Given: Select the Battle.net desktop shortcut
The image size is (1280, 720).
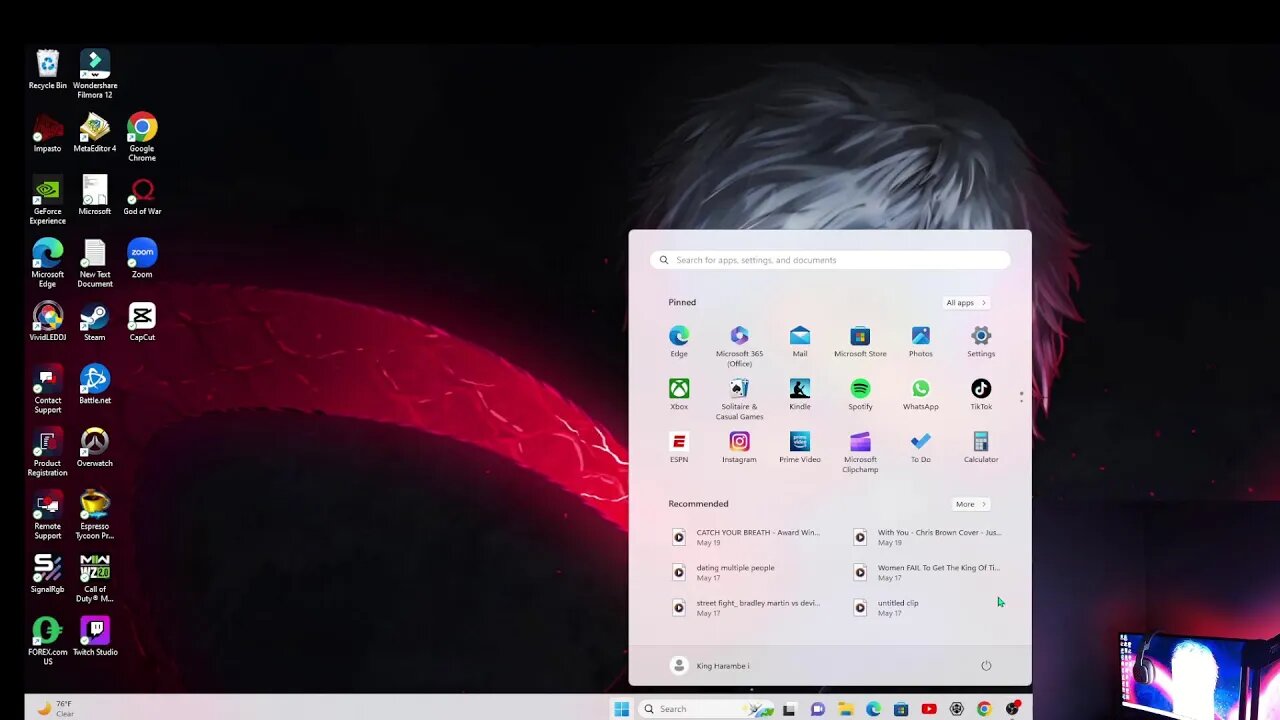Looking at the screenshot, I should point(95,385).
